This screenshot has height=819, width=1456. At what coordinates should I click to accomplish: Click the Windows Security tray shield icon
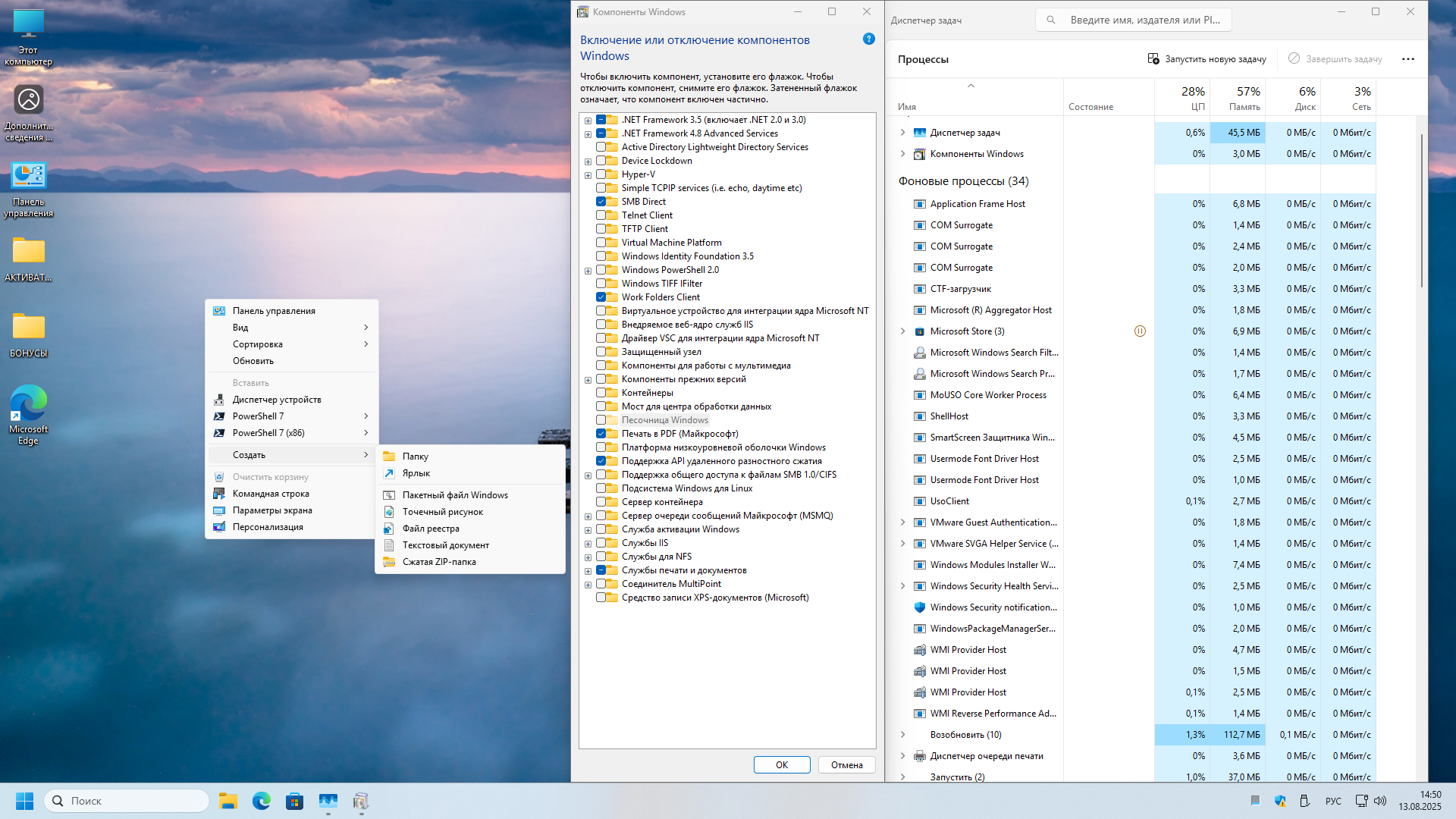coord(1281,801)
